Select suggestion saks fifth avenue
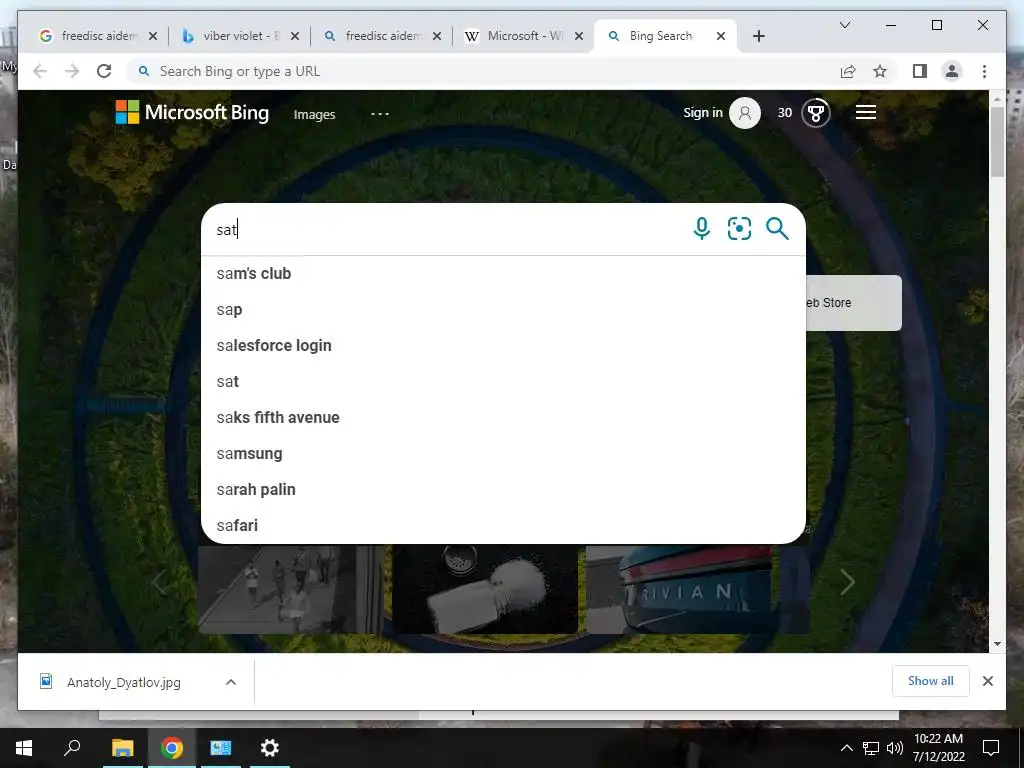Screen dimensions: 1024x768 coord(503,417)
